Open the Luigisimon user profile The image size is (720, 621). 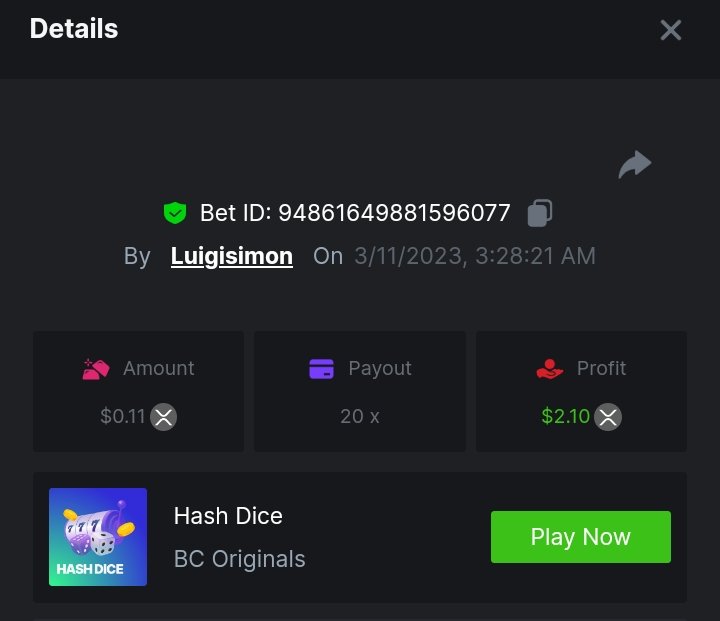point(232,256)
